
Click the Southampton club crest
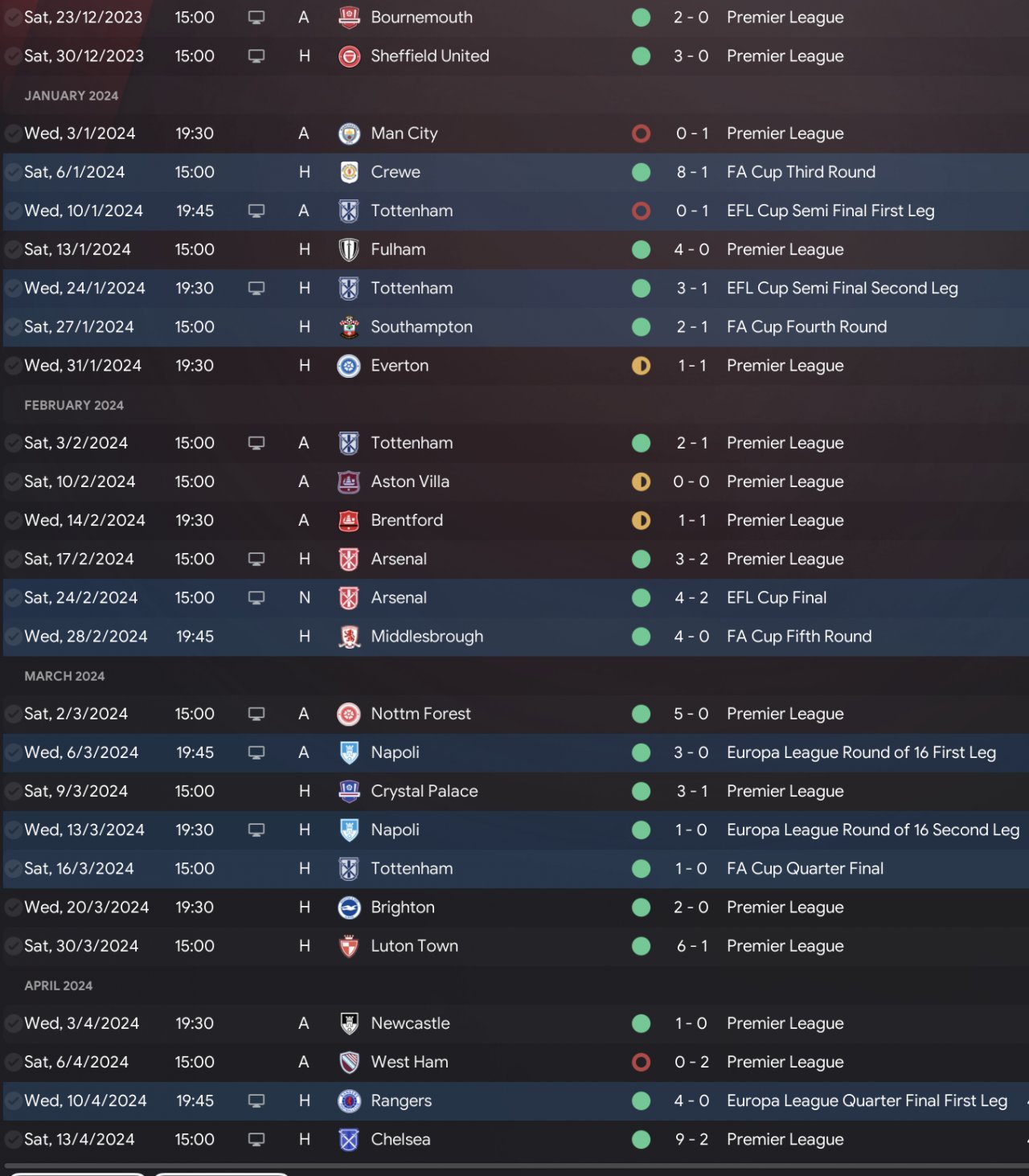349,327
